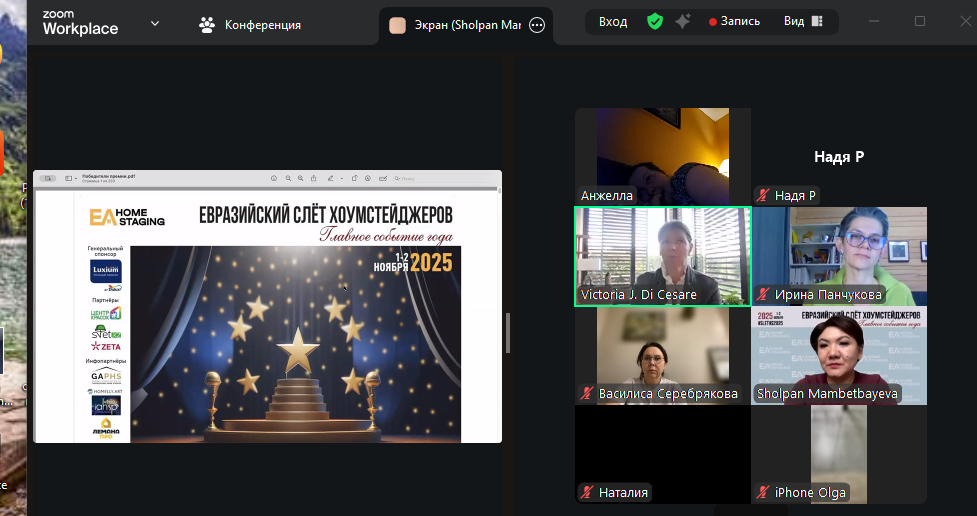This screenshot has width=977, height=516.
Task: Click the divider handle between share and gallery
Action: [x=508, y=333]
